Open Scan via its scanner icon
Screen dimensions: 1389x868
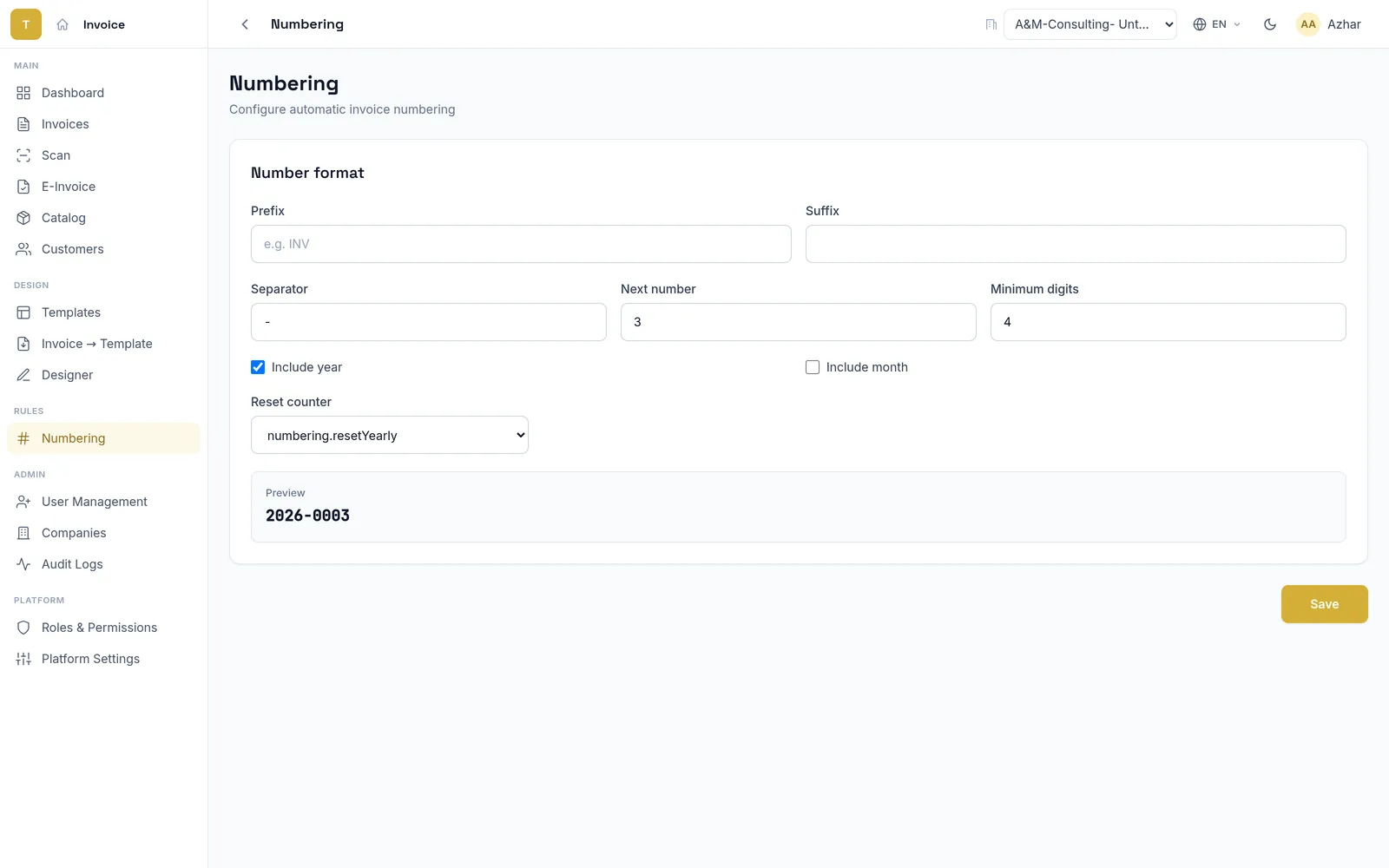(23, 155)
